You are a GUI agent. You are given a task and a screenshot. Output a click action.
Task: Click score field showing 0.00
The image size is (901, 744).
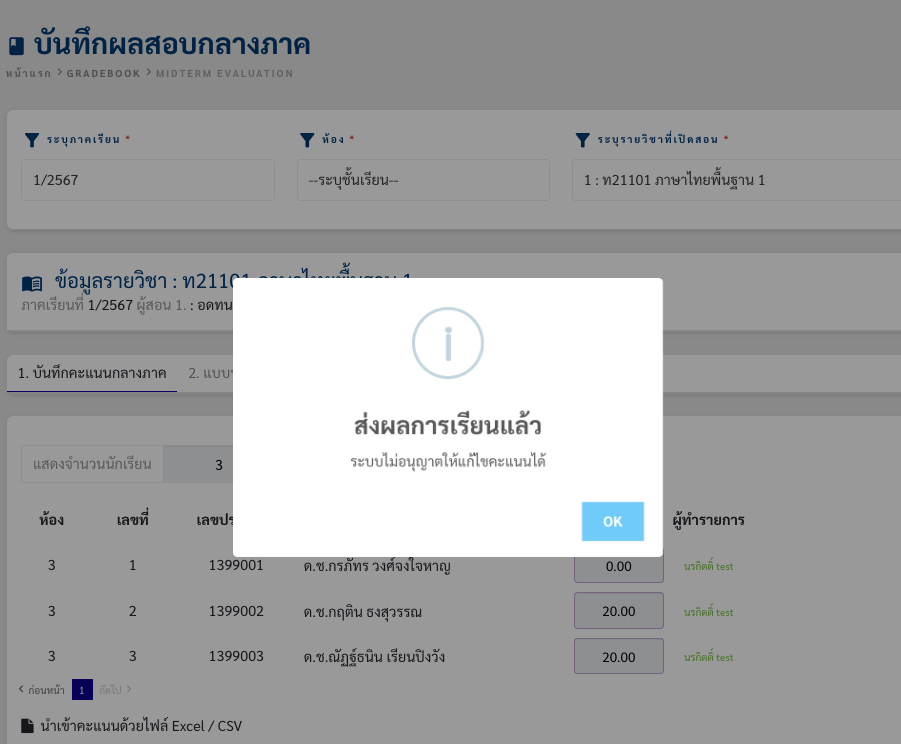click(618, 566)
